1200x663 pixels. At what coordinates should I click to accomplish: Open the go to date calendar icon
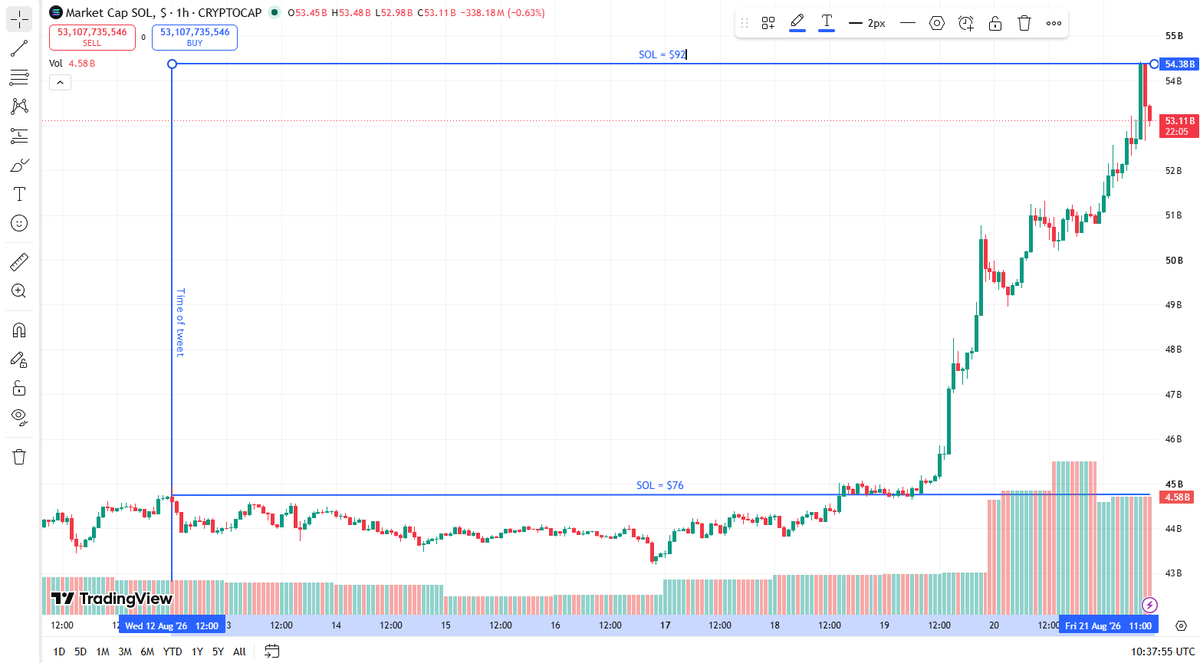[271, 651]
